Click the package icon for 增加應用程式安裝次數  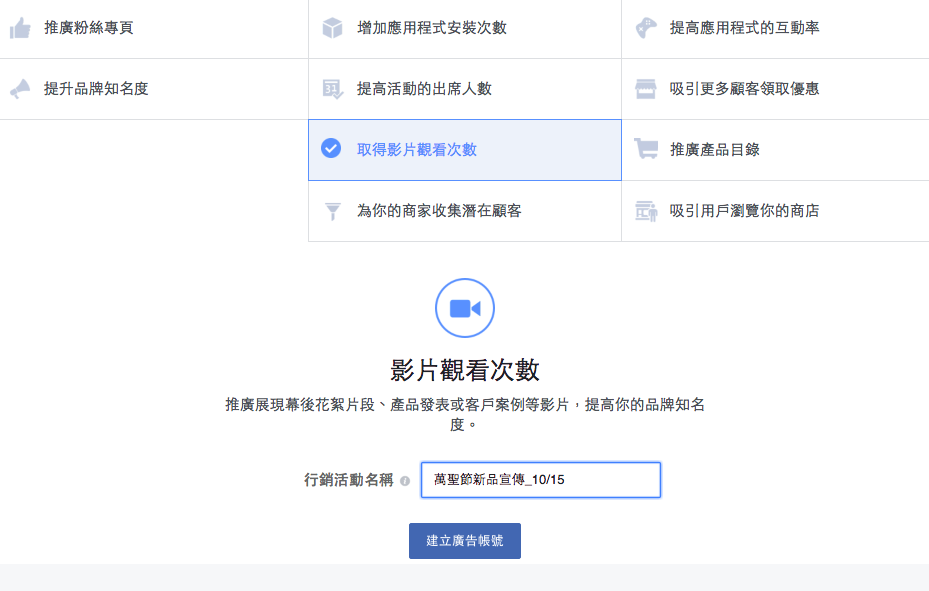coord(331,27)
